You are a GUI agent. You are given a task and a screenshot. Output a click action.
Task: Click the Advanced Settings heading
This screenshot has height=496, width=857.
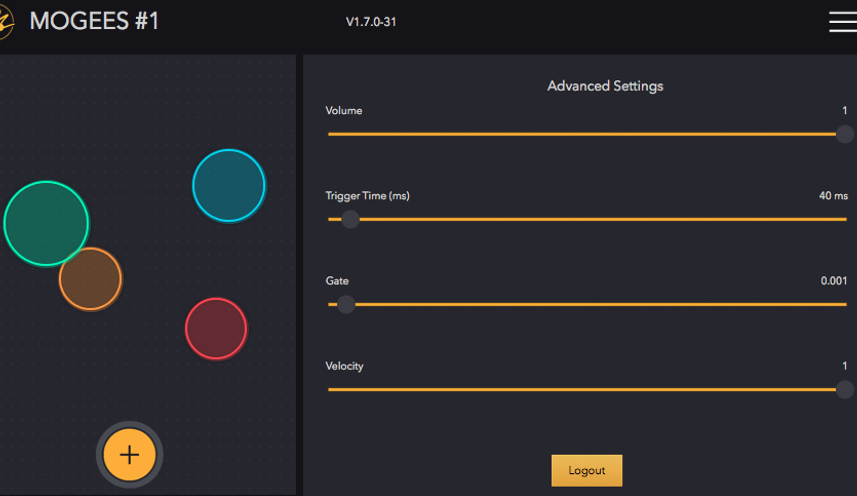click(605, 86)
